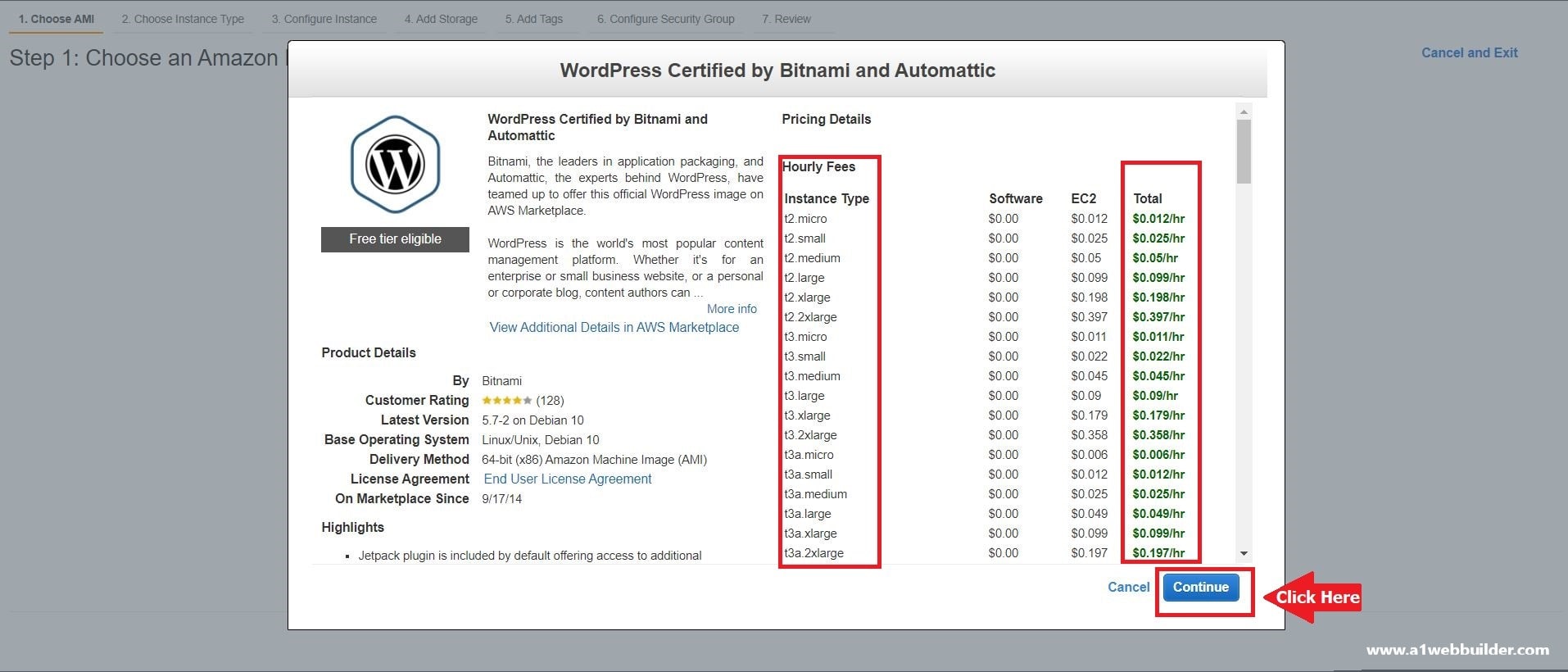The height and width of the screenshot is (672, 1568).
Task: Open View Additional Details in AWS Marketplace
Action: coord(614,327)
